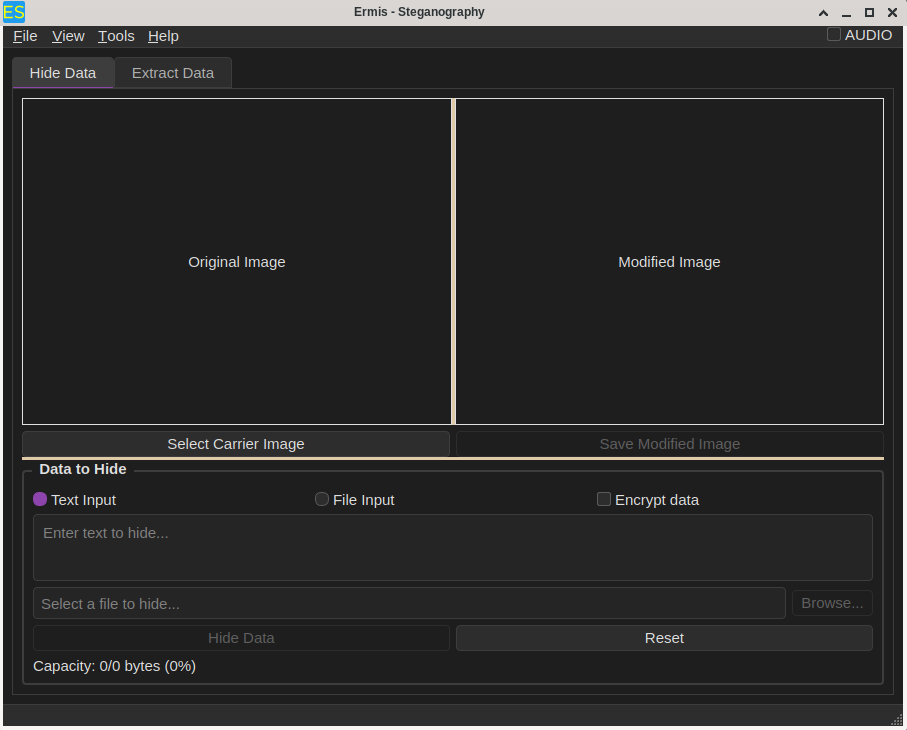Choose the File Input radio option
Image resolution: width=907 pixels, height=730 pixels.
coord(322,499)
